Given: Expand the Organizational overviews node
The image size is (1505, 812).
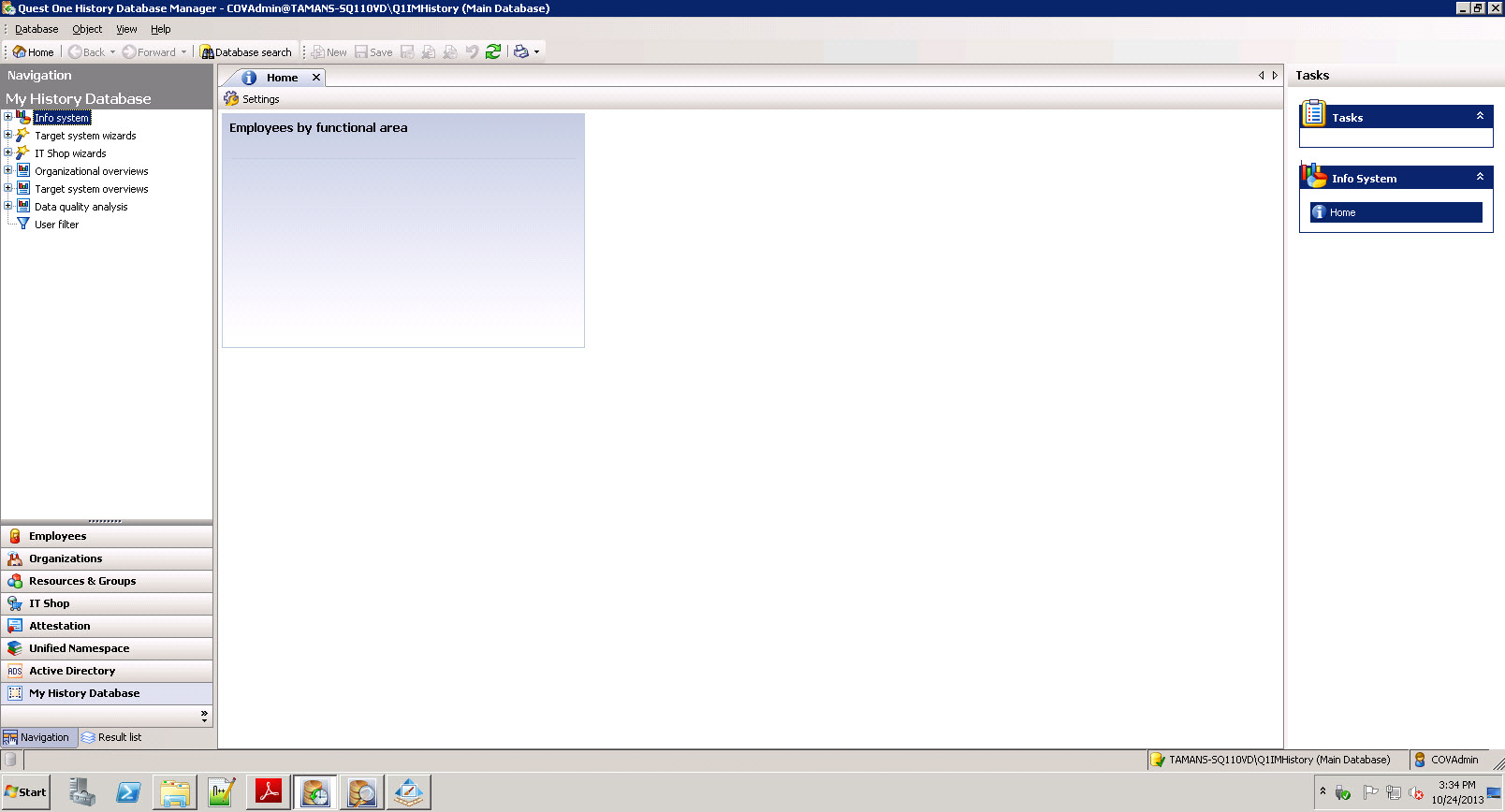Looking at the screenshot, I should point(7,170).
